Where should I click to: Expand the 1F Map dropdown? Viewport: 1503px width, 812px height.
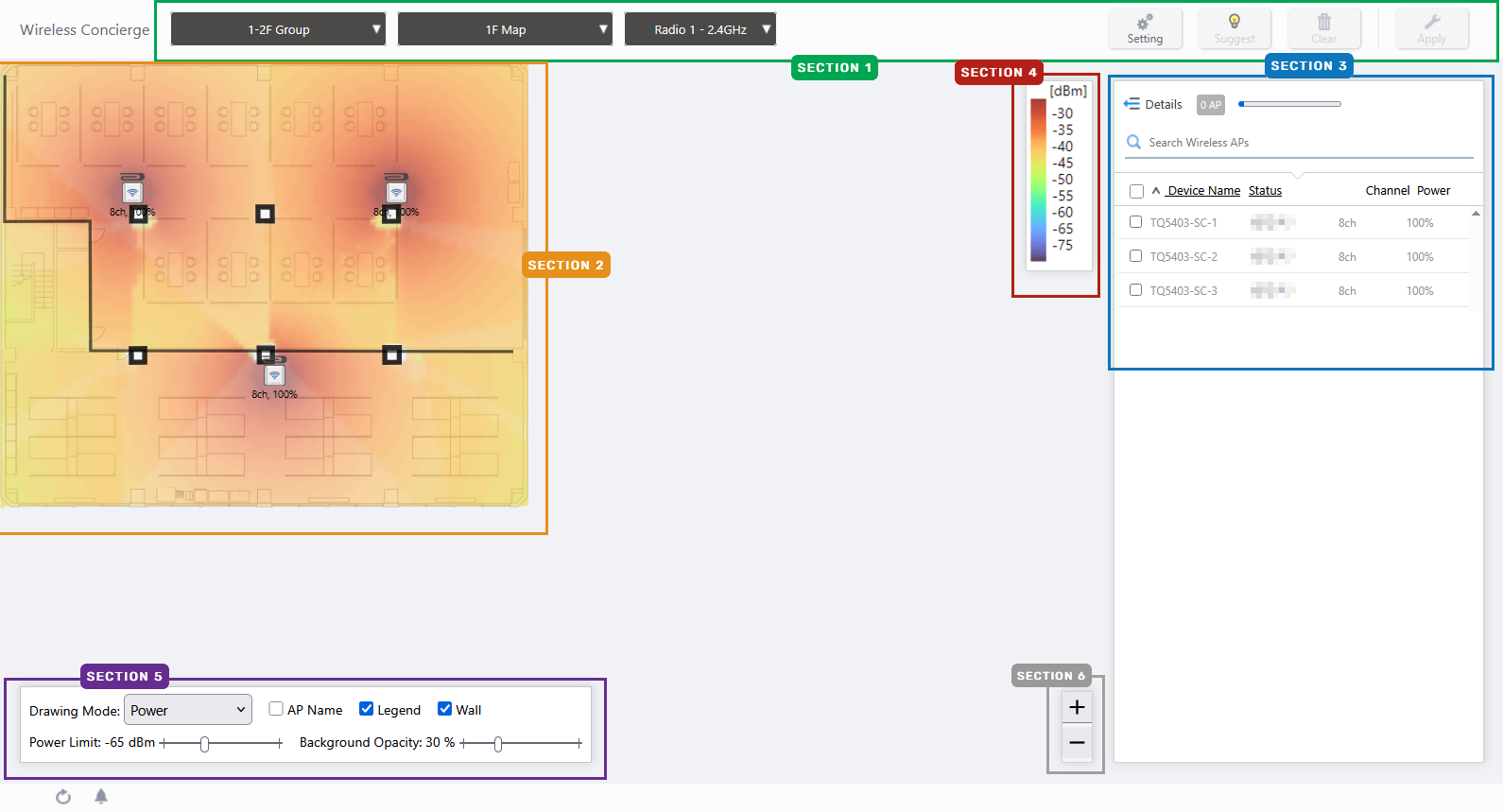pos(505,29)
